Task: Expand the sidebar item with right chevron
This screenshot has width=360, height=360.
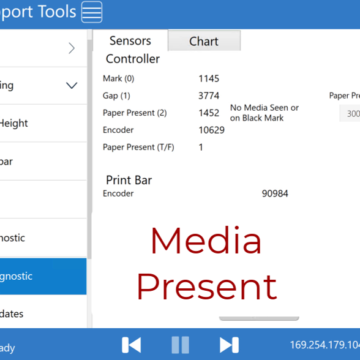Action: pyautogui.click(x=43, y=48)
